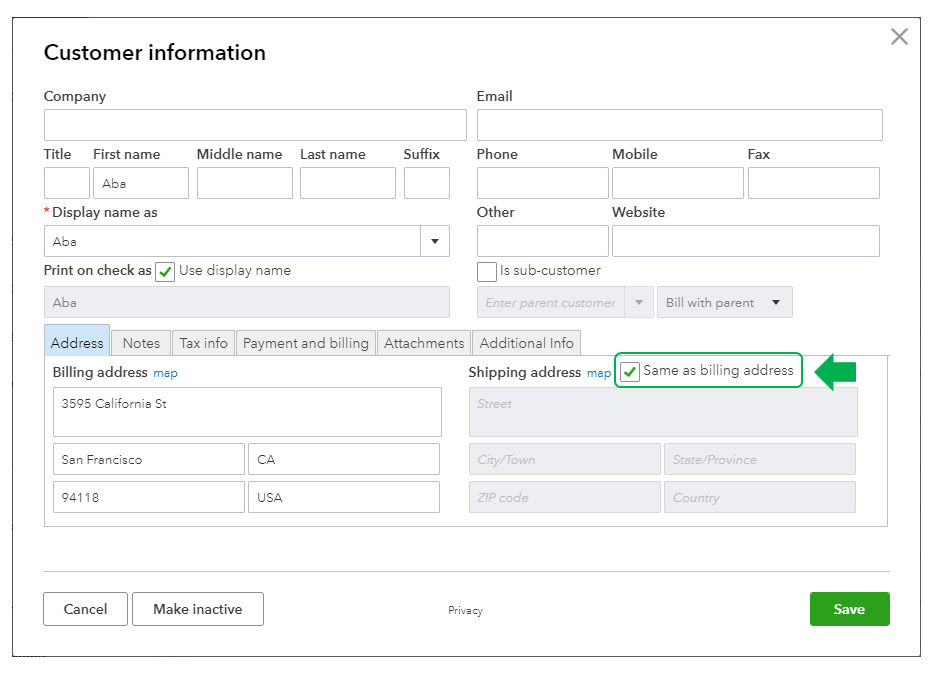Viewport: 939px width, 679px height.
Task: Click Make inactive button
Action: [x=197, y=609]
